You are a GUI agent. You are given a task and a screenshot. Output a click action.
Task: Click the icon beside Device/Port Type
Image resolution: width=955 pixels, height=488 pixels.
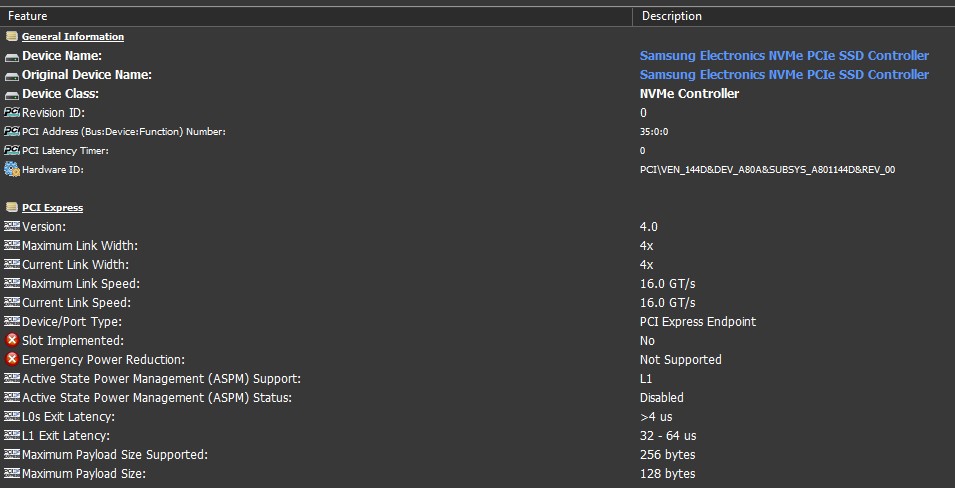pos(12,321)
